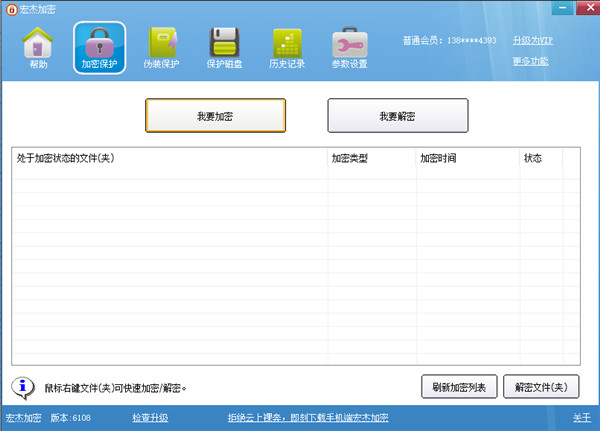Sort by 处于加密状态的文件(夹) column header
The width and height of the screenshot is (600, 431).
pyautogui.click(x=170, y=158)
